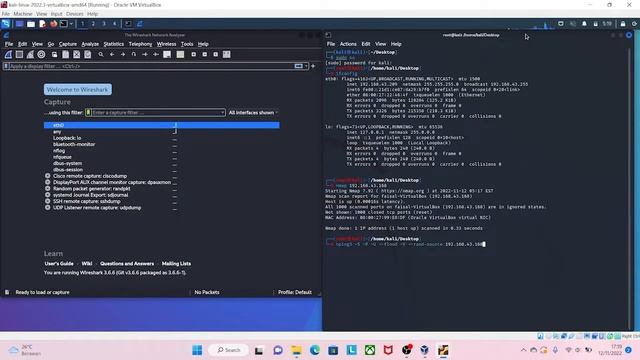The width and height of the screenshot is (640, 360).
Task: Click Profile: Default in status bar
Action: pyautogui.click(x=295, y=292)
